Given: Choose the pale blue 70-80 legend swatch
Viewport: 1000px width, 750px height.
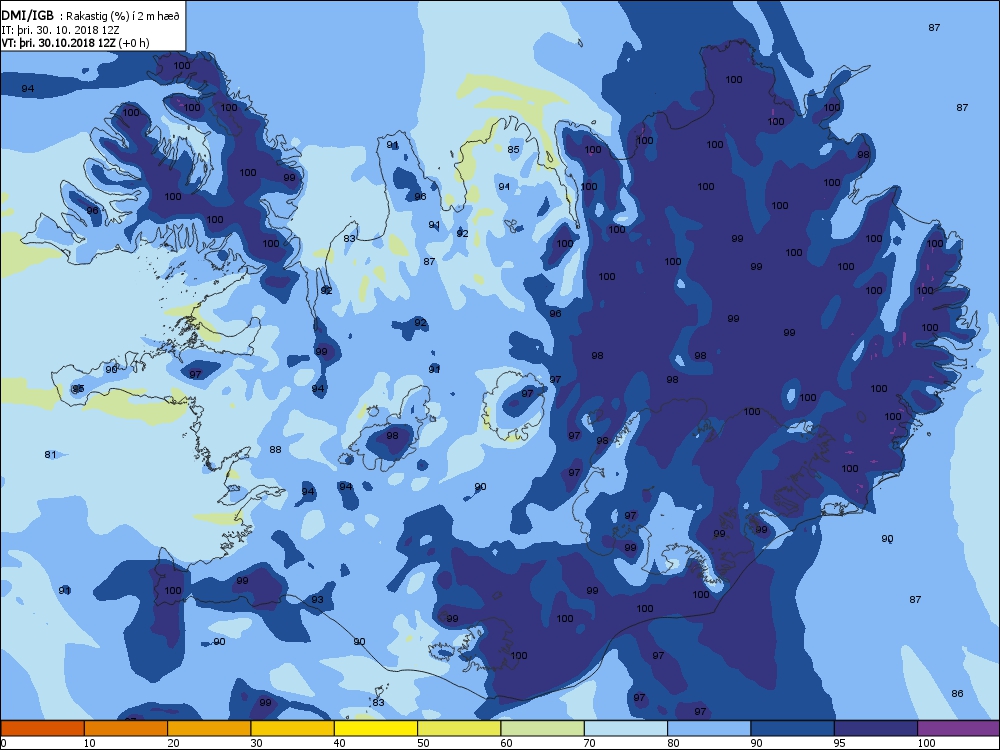Looking at the screenshot, I should [x=626, y=728].
